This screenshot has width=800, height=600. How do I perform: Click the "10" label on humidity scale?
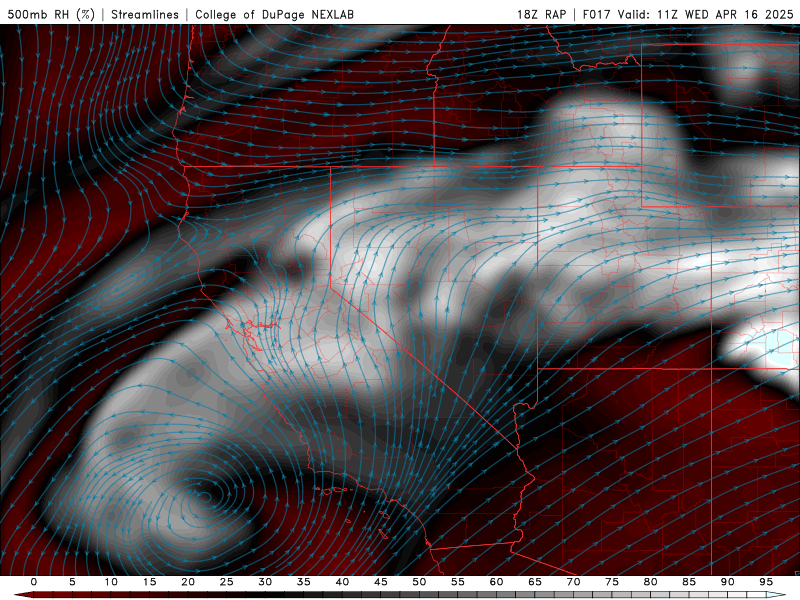coord(111,582)
